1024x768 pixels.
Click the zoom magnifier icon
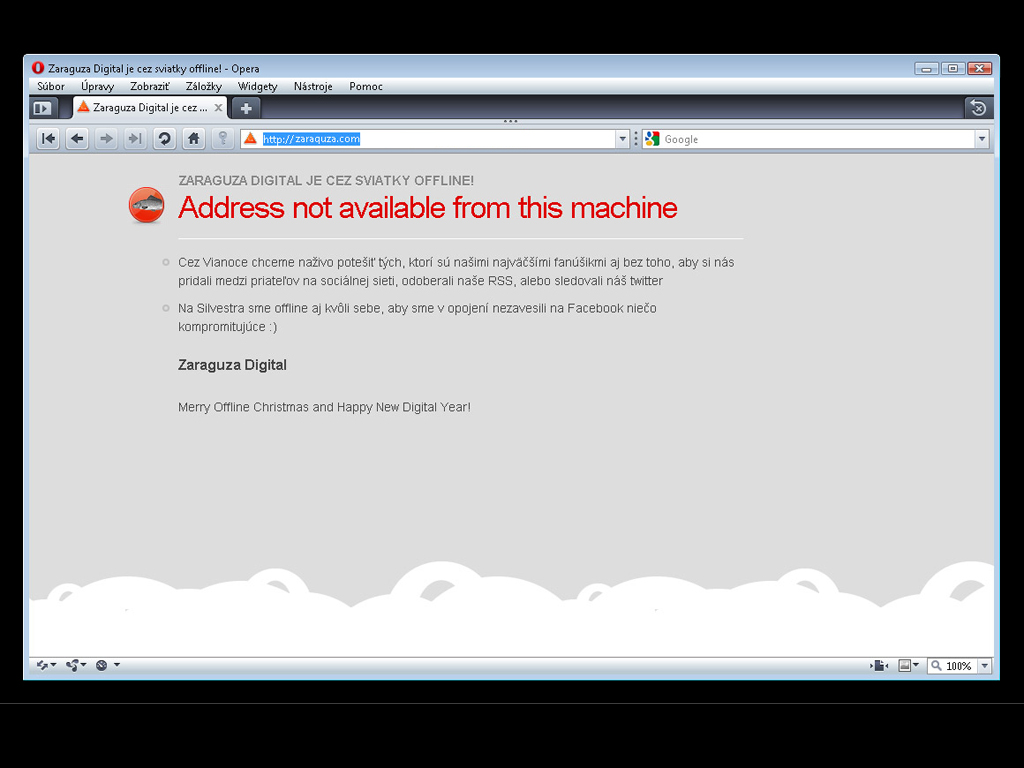click(x=936, y=665)
